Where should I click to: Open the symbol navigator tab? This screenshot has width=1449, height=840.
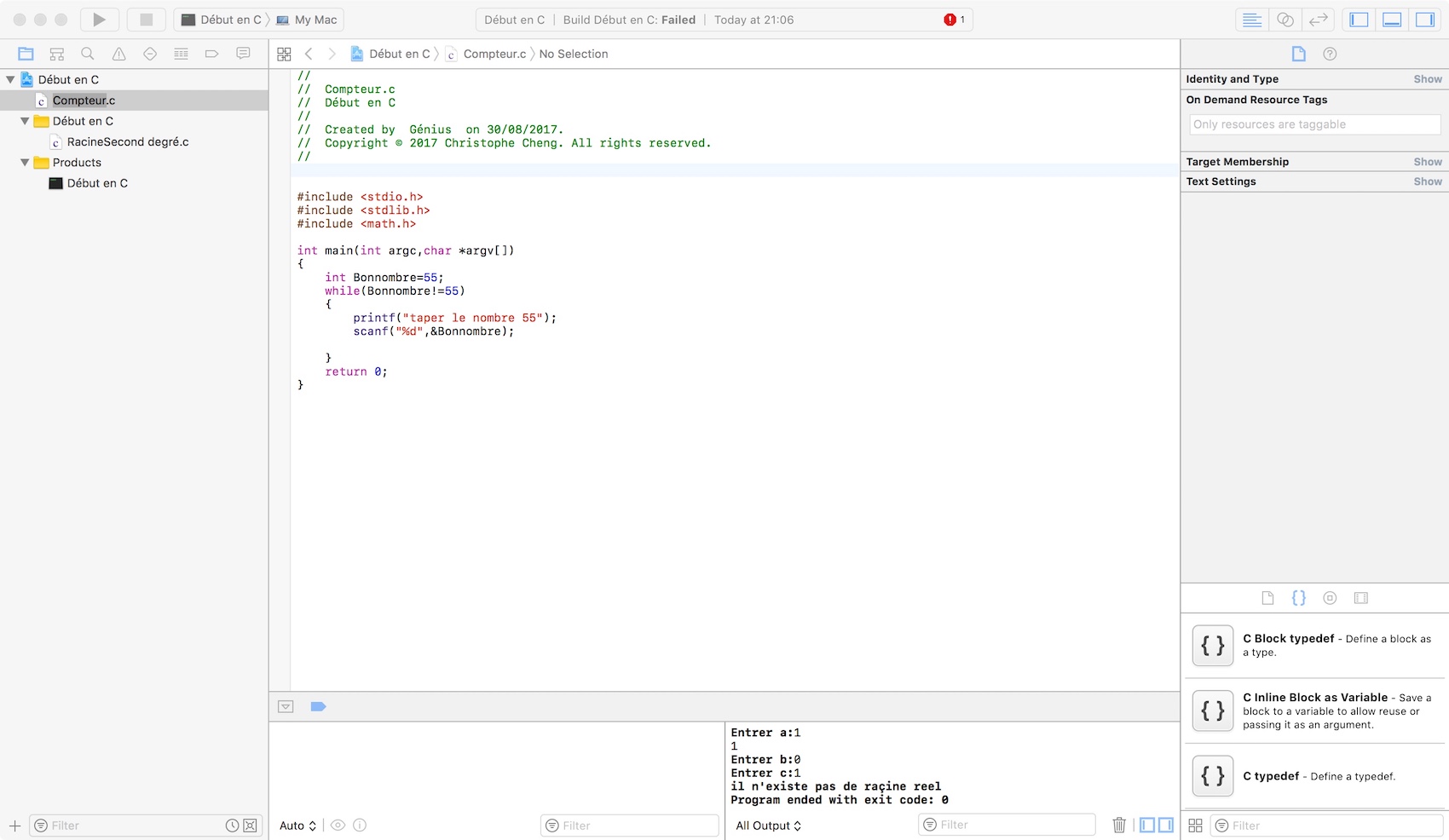coord(57,54)
